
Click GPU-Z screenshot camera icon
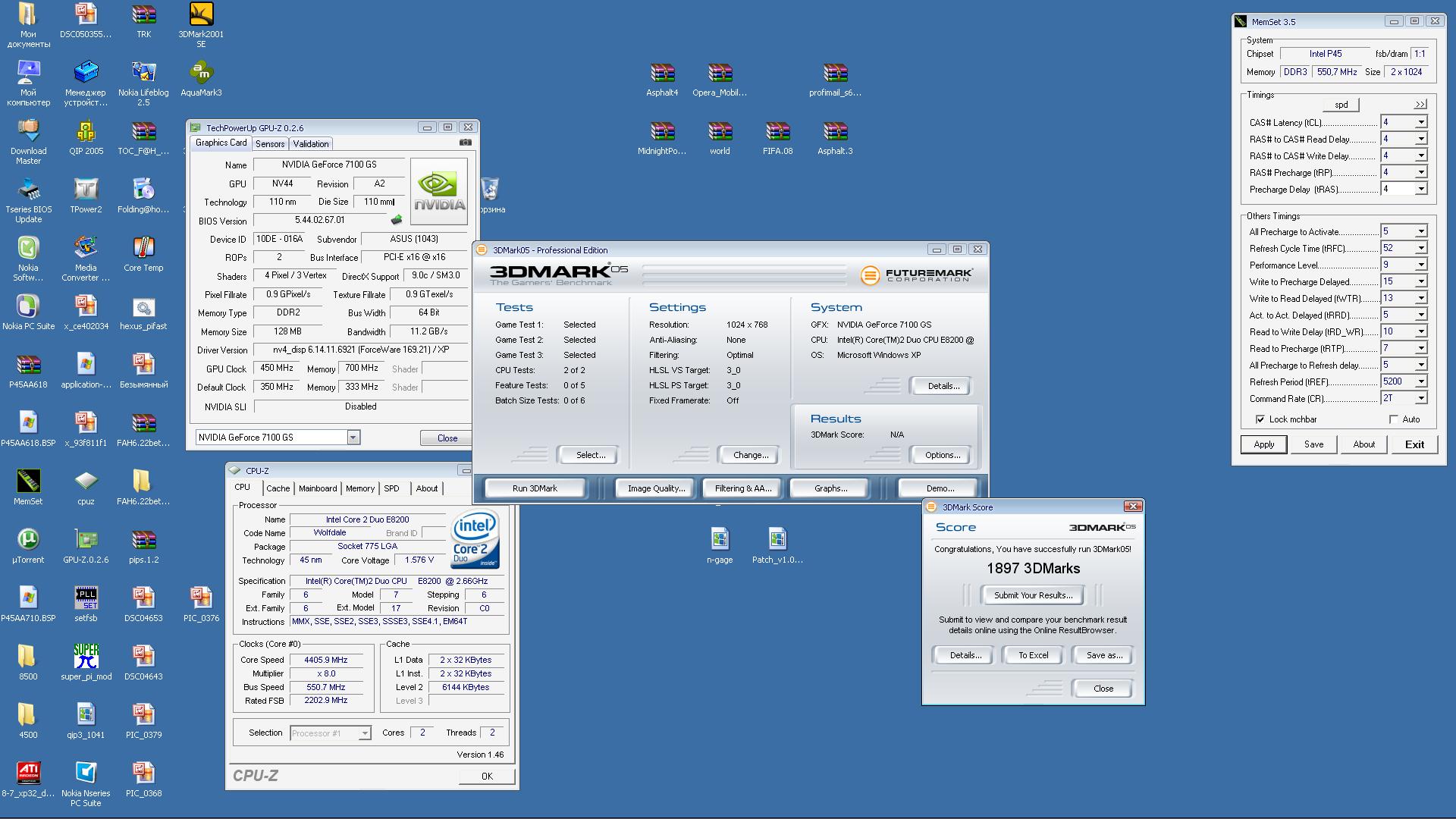466,143
